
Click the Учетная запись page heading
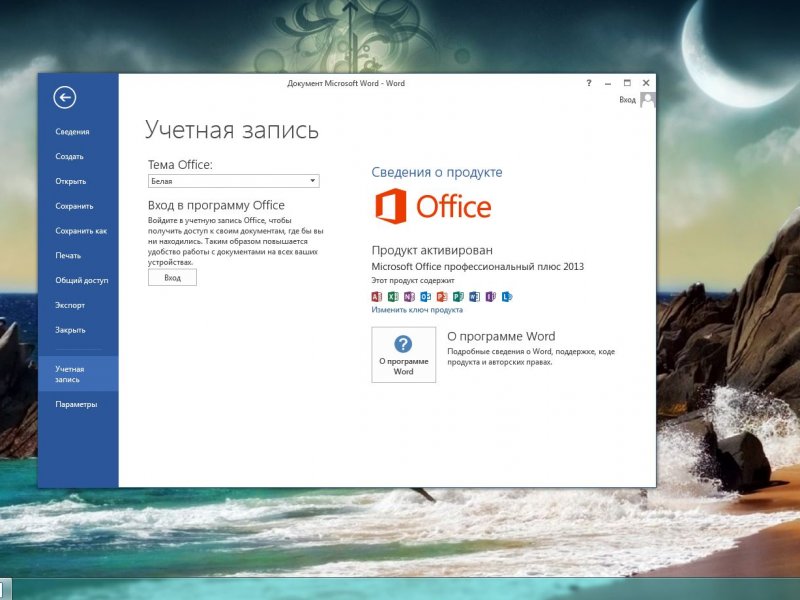click(x=232, y=130)
